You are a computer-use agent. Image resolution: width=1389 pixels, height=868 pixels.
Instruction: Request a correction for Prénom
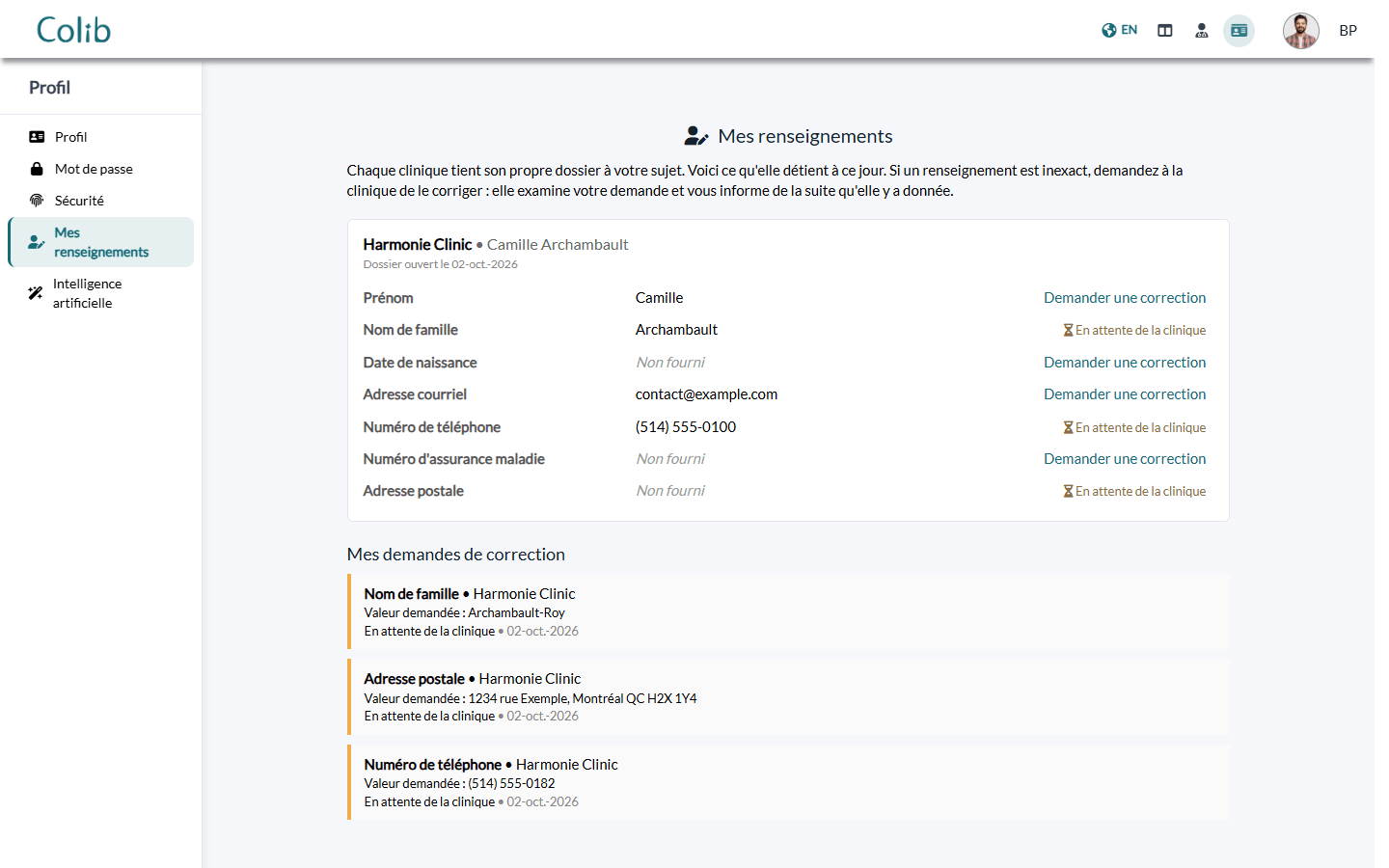[x=1125, y=298]
